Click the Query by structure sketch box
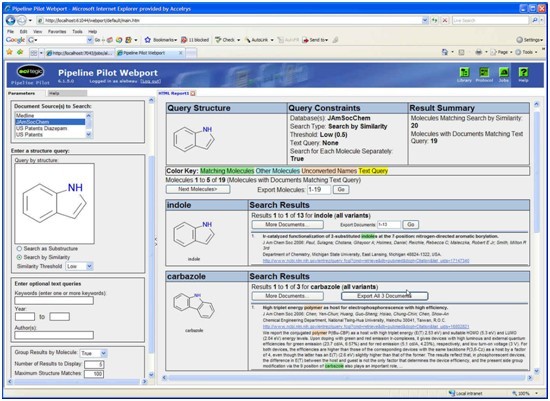550x401 pixels. point(54,203)
